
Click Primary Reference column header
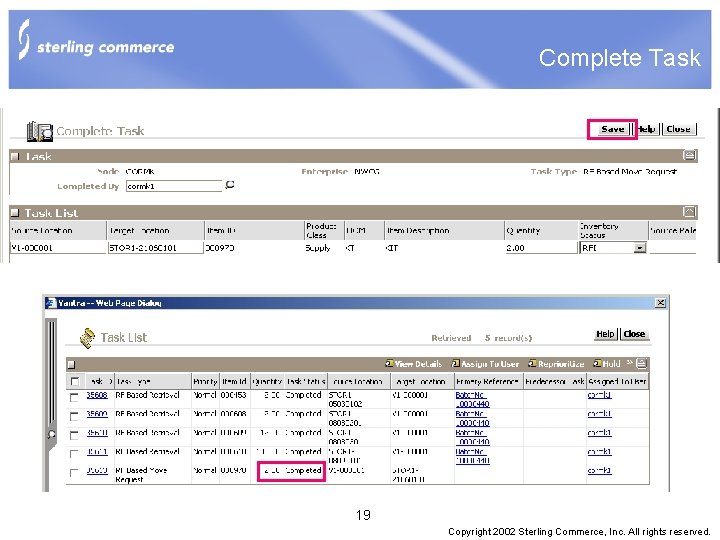[488, 381]
